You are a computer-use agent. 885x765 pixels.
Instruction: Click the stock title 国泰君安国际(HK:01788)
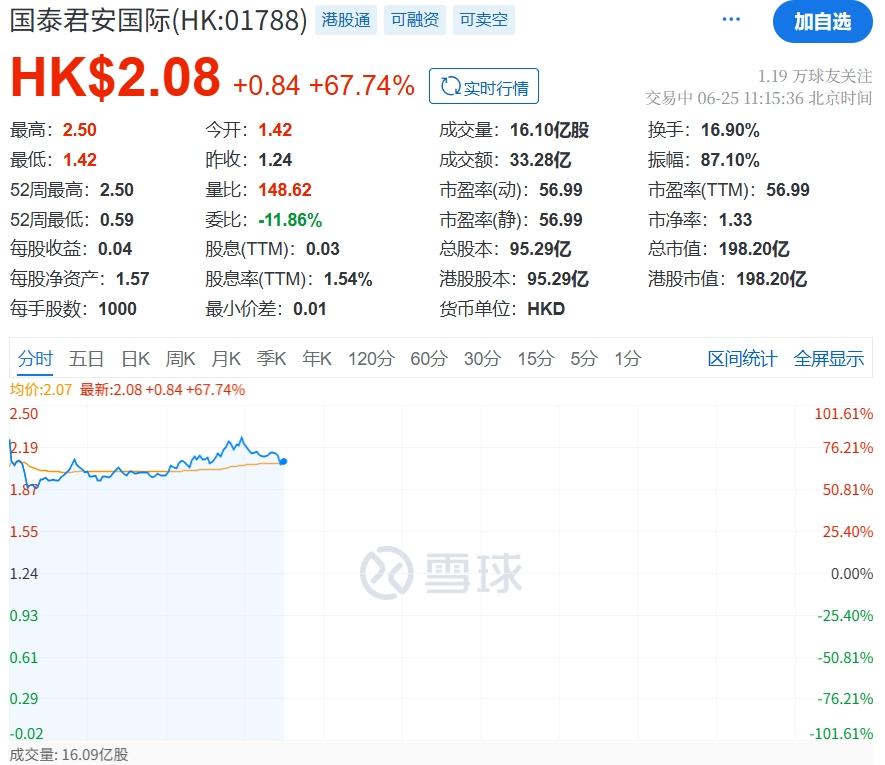[159, 20]
